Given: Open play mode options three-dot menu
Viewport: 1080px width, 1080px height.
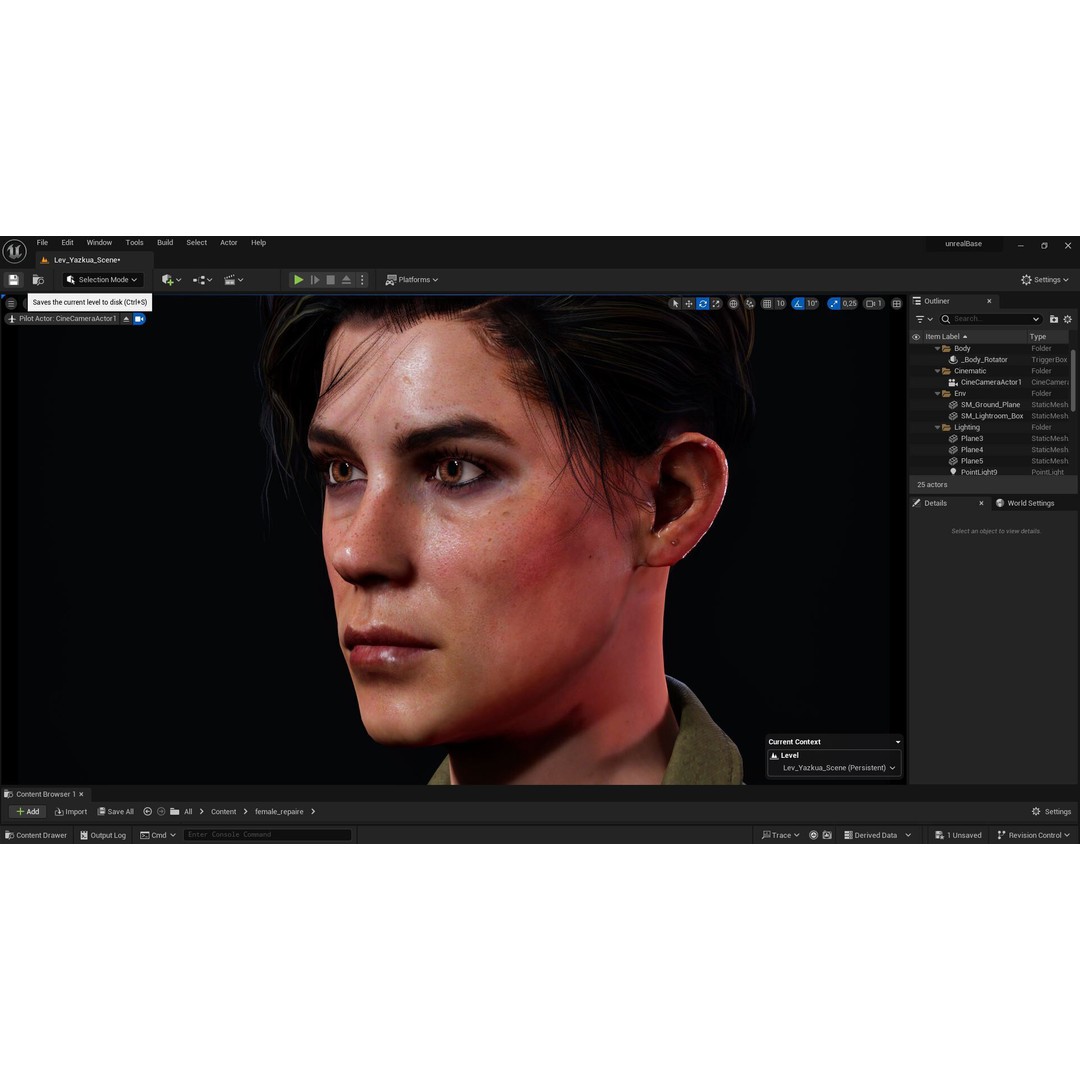Looking at the screenshot, I should 362,280.
